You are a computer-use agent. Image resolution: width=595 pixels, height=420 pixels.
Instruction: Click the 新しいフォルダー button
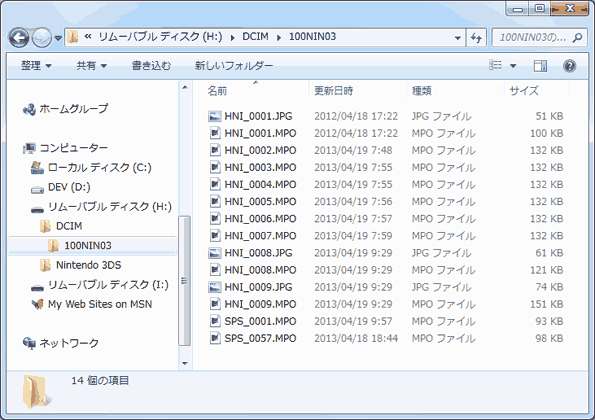click(234, 66)
